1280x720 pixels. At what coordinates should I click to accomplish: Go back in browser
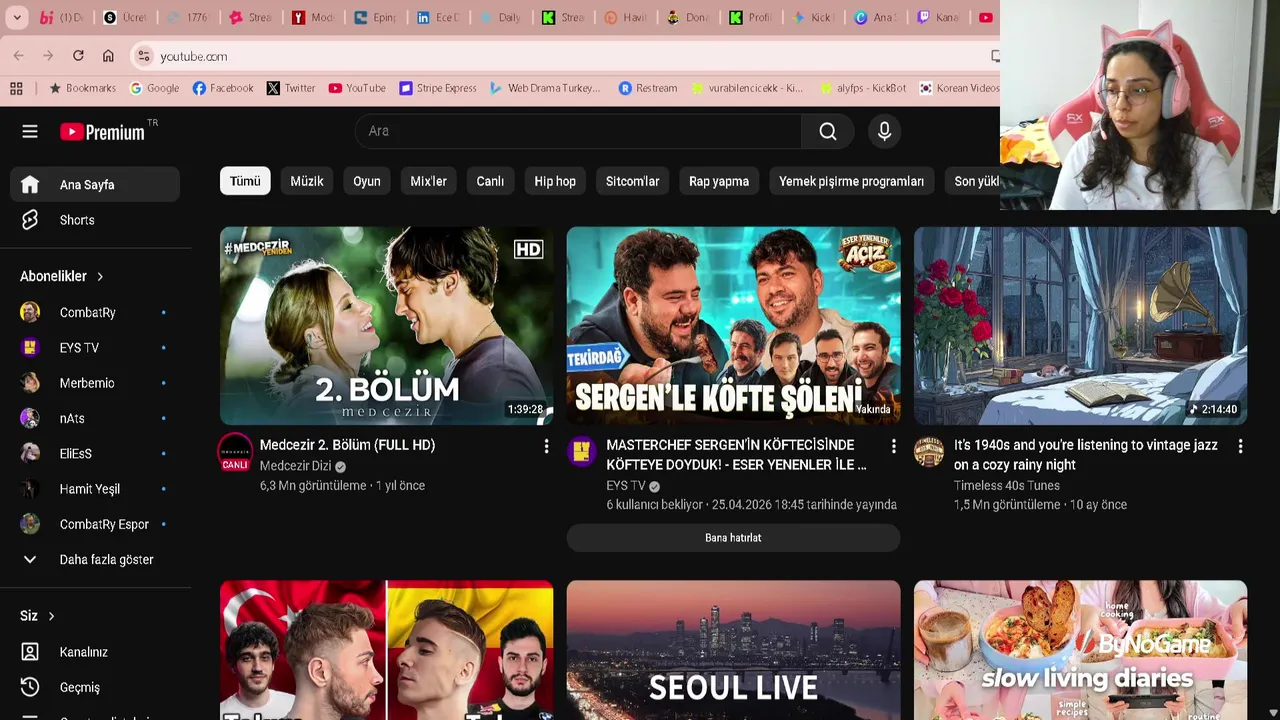(x=19, y=56)
